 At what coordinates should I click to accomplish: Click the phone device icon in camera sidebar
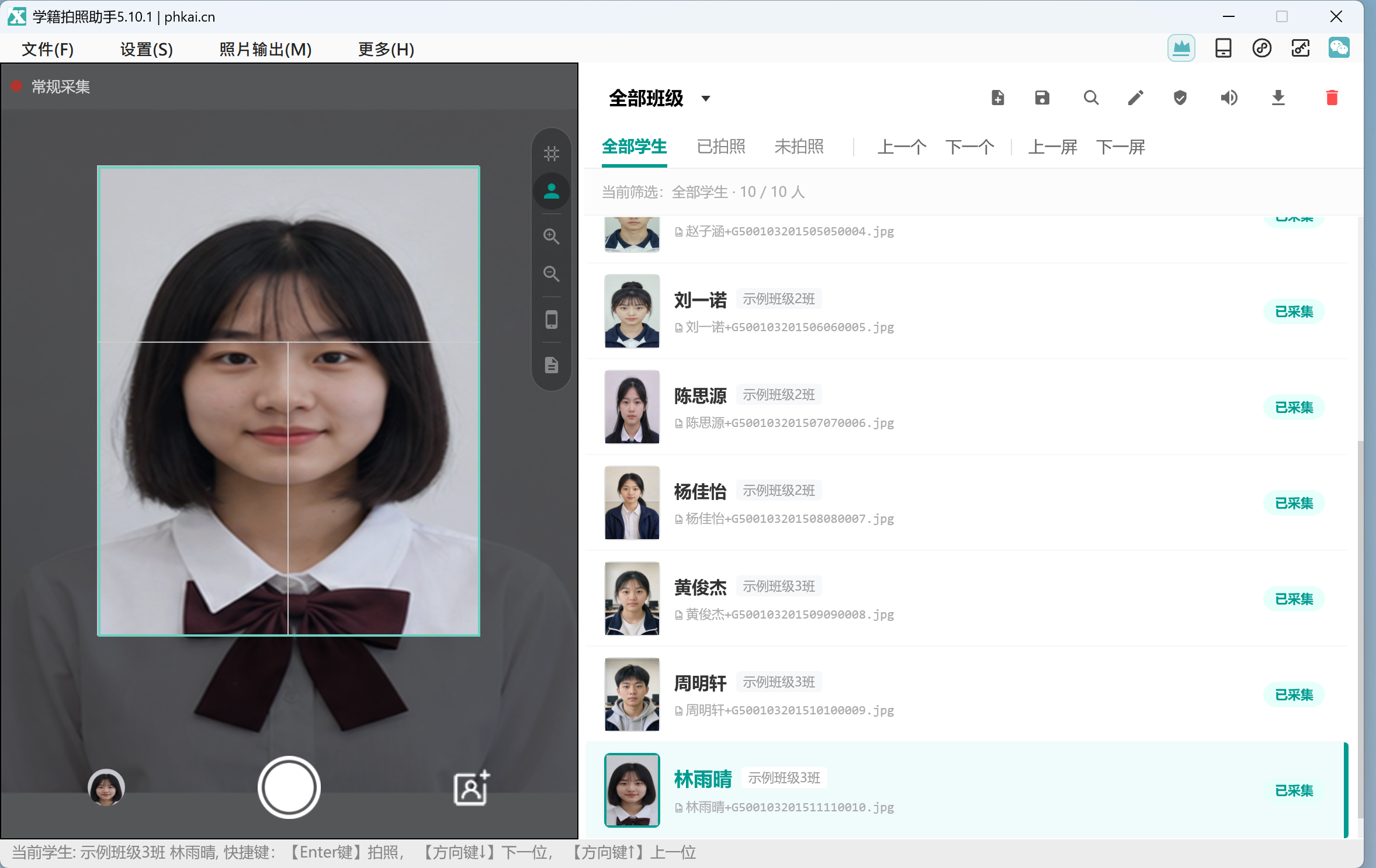tap(551, 320)
